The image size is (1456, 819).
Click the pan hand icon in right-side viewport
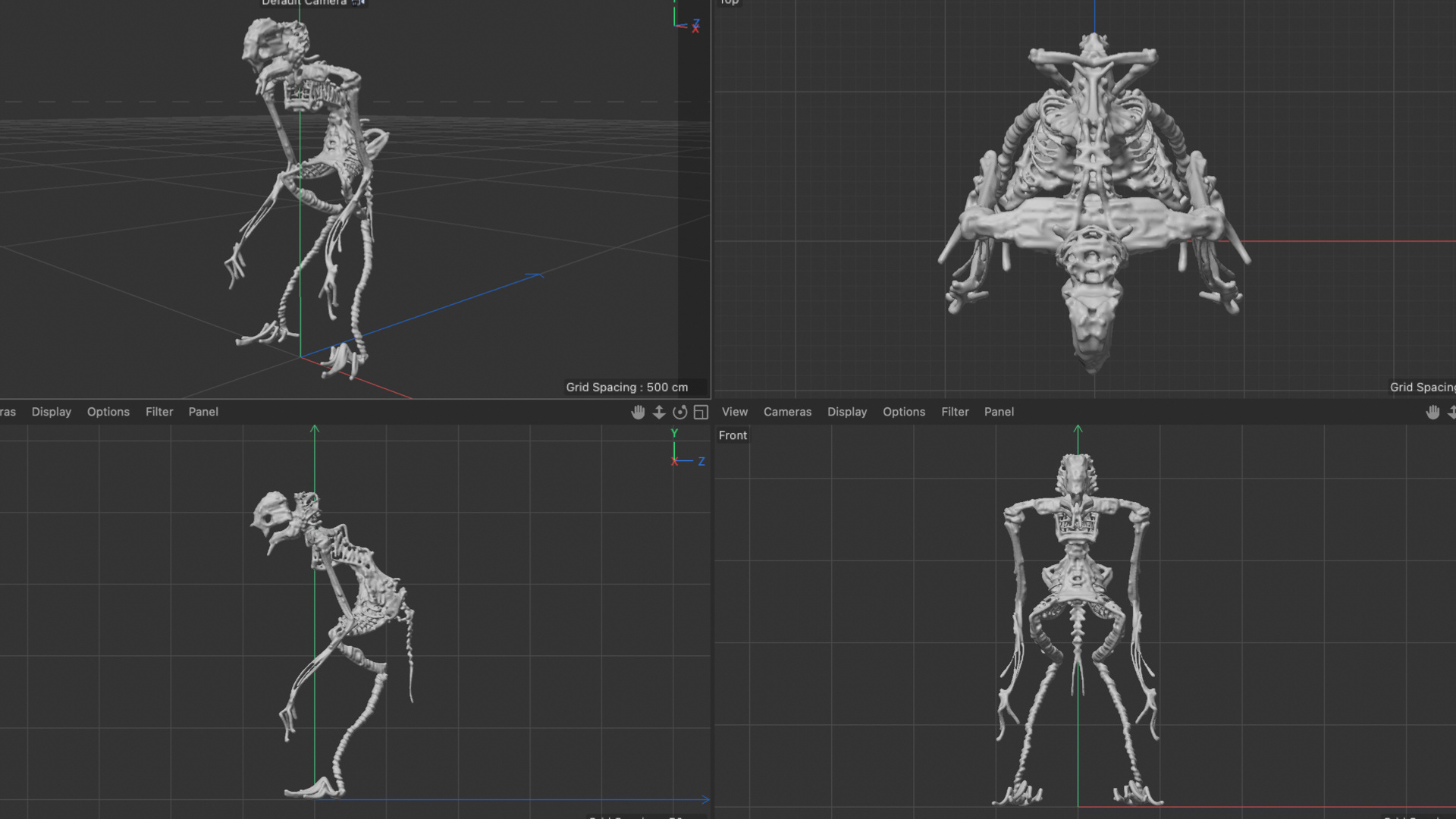(638, 412)
